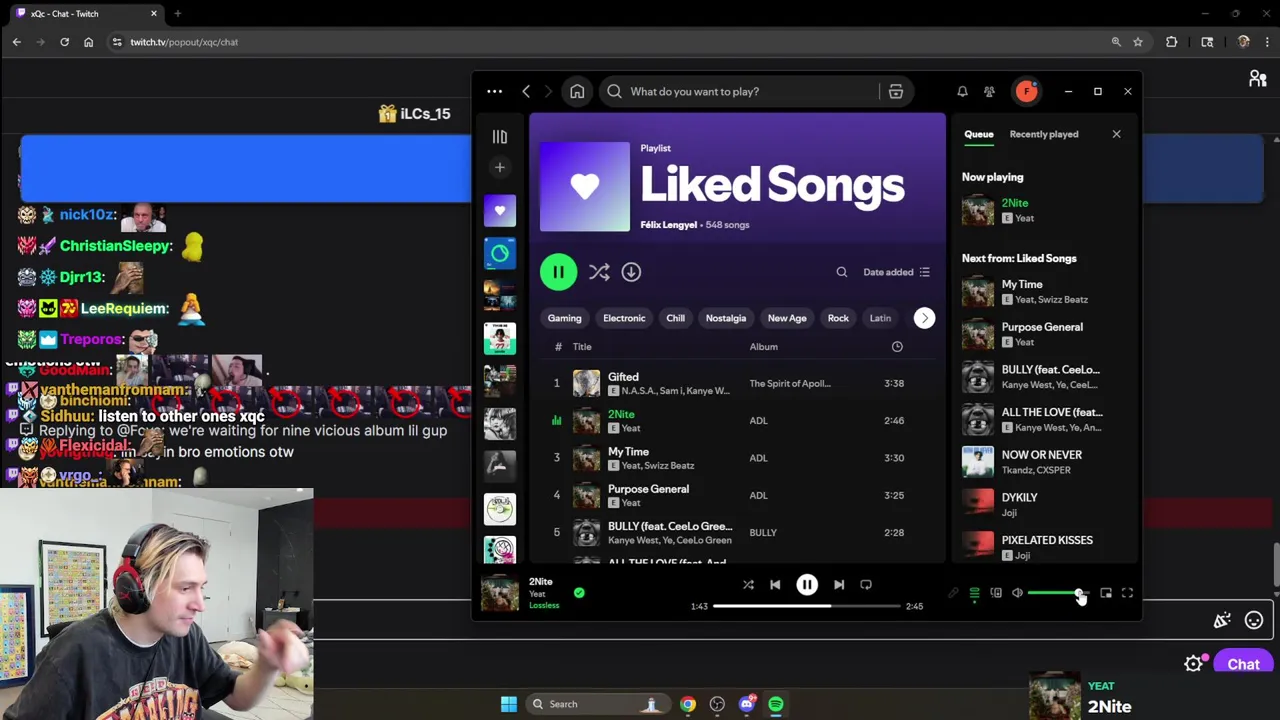Toggle shuffle beside the green pause button

pos(599,272)
